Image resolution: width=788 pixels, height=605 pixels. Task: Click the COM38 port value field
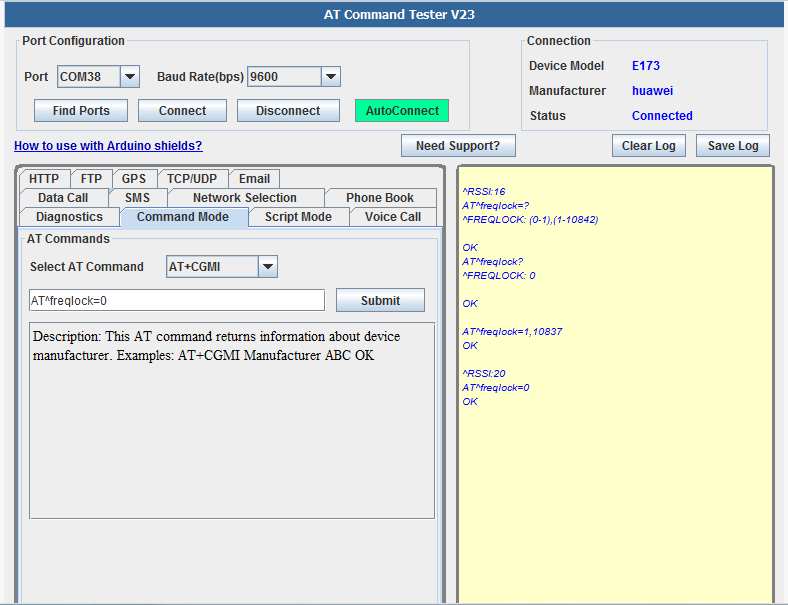(x=89, y=77)
